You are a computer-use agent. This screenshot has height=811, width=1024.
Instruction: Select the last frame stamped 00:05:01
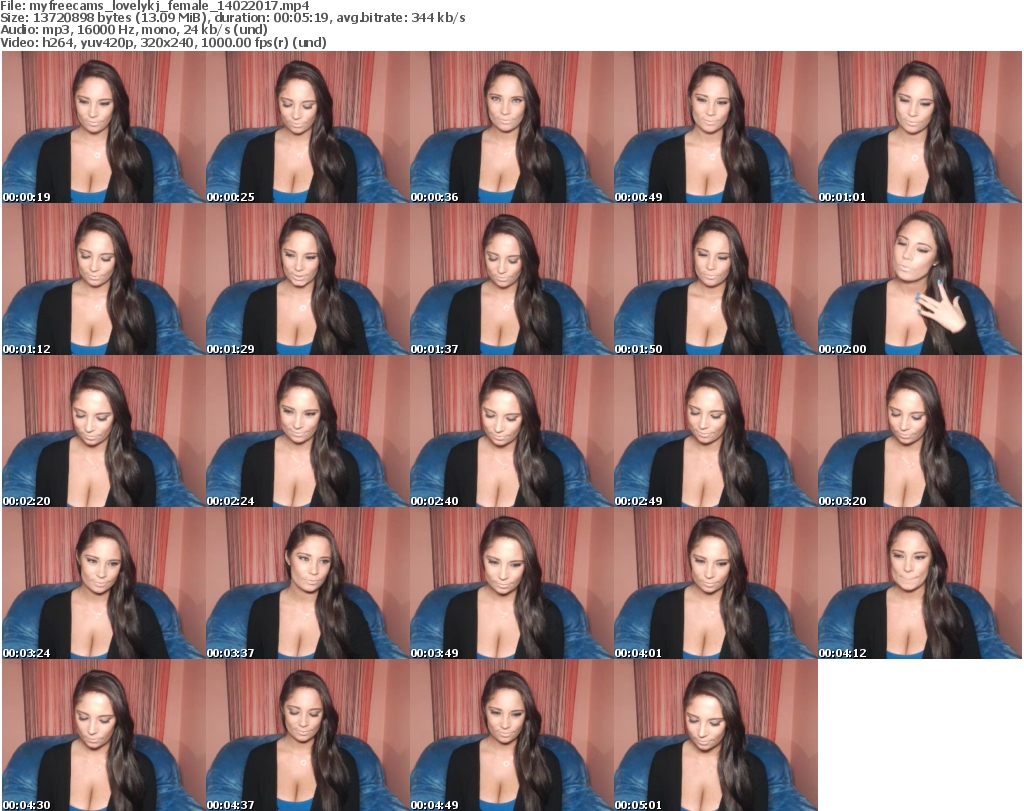click(x=715, y=735)
